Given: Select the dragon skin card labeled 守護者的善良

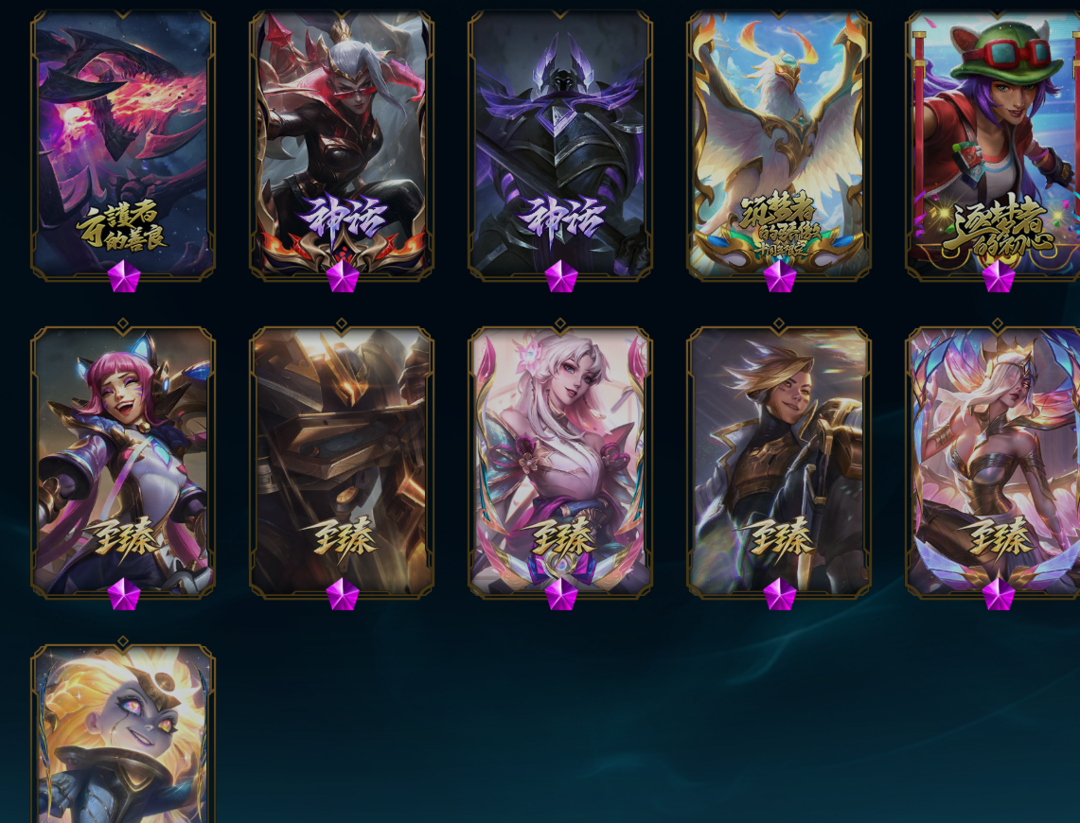Looking at the screenshot, I should pyautogui.click(x=123, y=145).
